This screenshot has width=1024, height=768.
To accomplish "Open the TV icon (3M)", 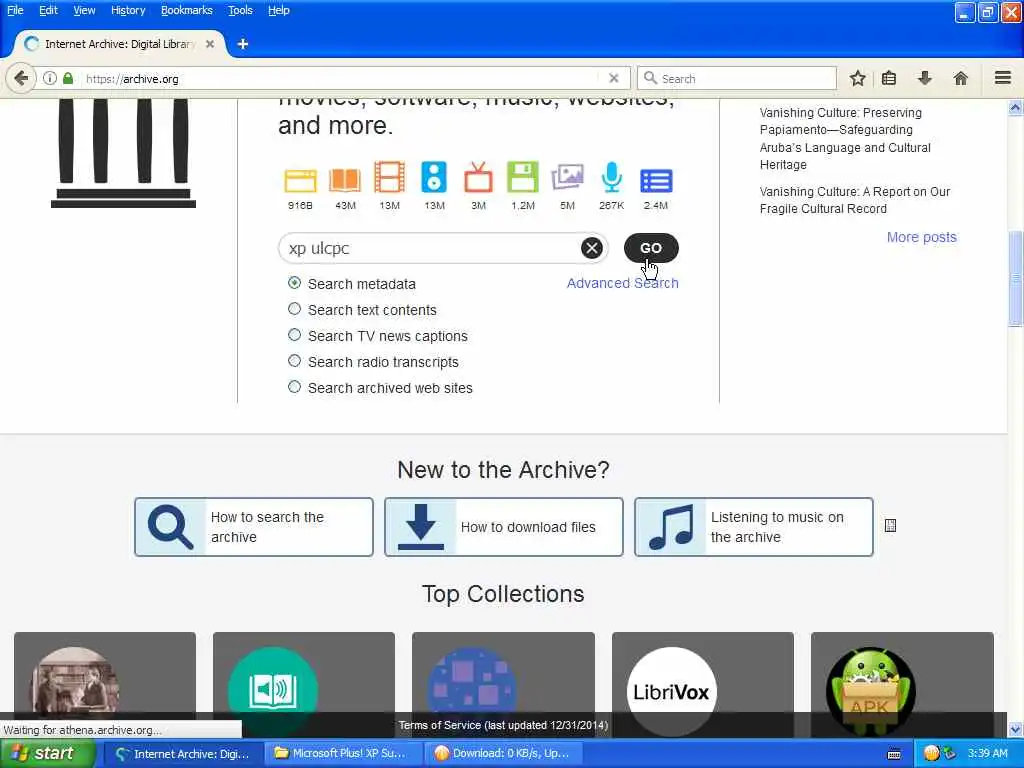I will [478, 177].
